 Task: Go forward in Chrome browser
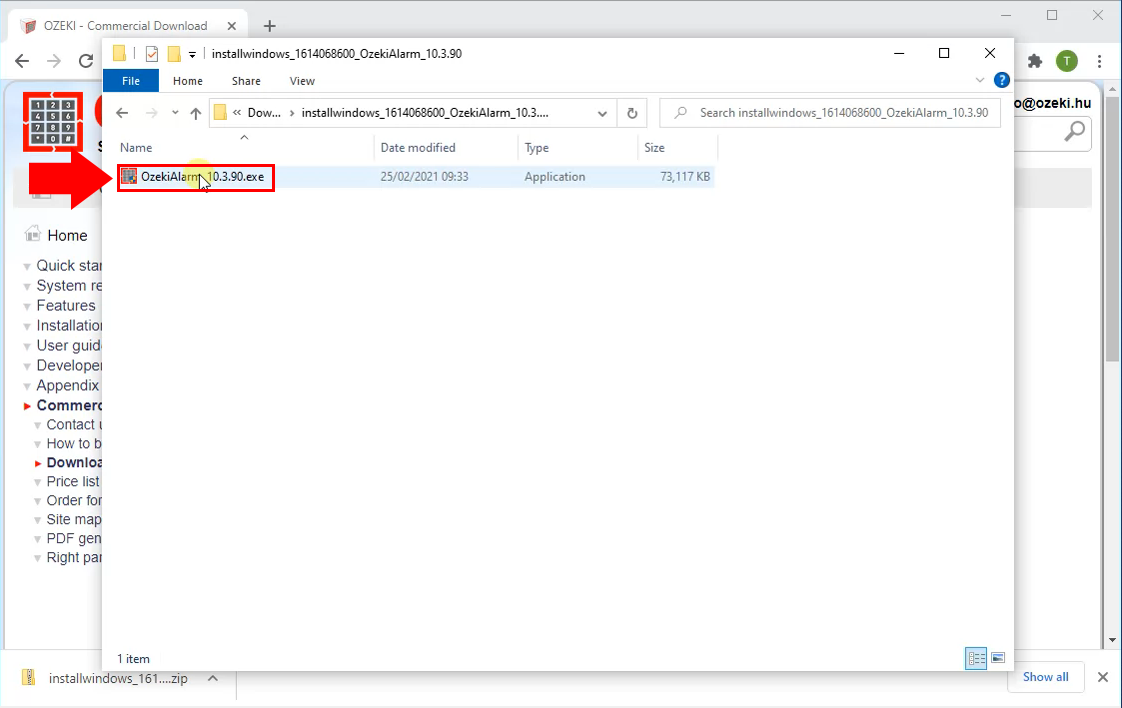click(x=54, y=61)
